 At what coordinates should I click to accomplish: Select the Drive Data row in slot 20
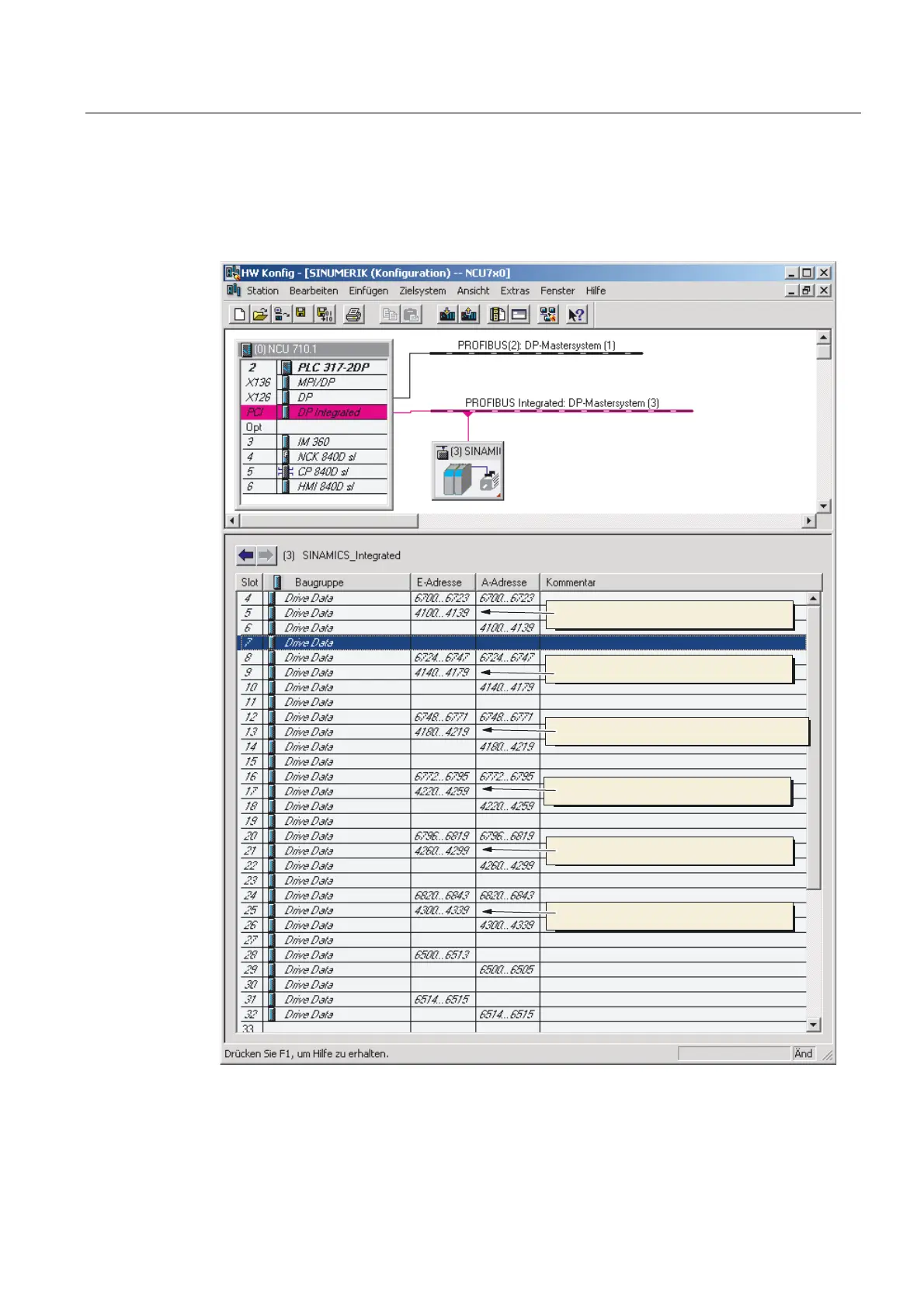tap(521, 836)
